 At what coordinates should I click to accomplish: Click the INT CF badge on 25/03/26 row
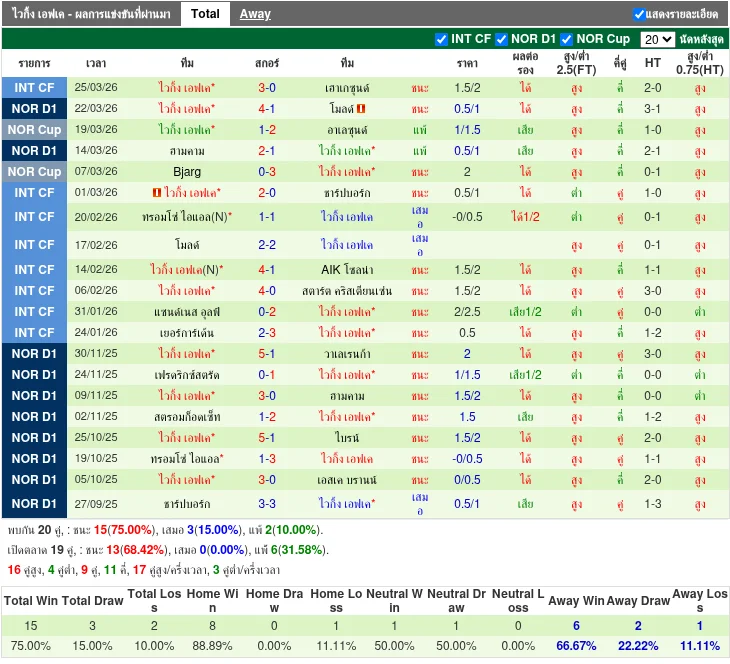(35, 88)
